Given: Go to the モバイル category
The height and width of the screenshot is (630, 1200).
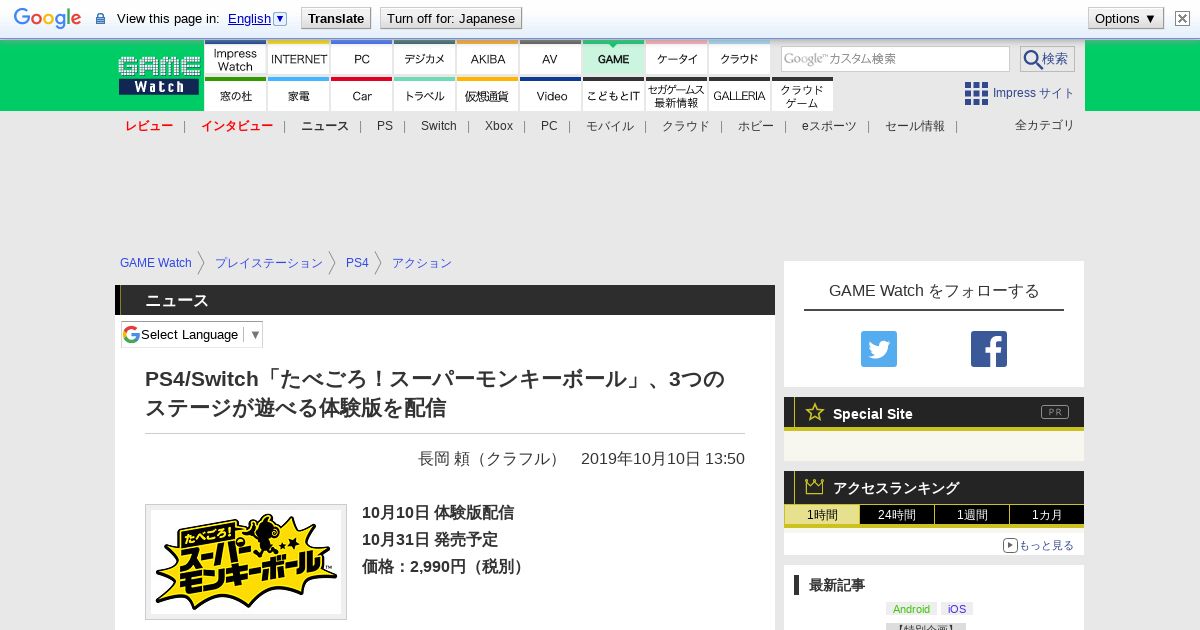Looking at the screenshot, I should 610,126.
